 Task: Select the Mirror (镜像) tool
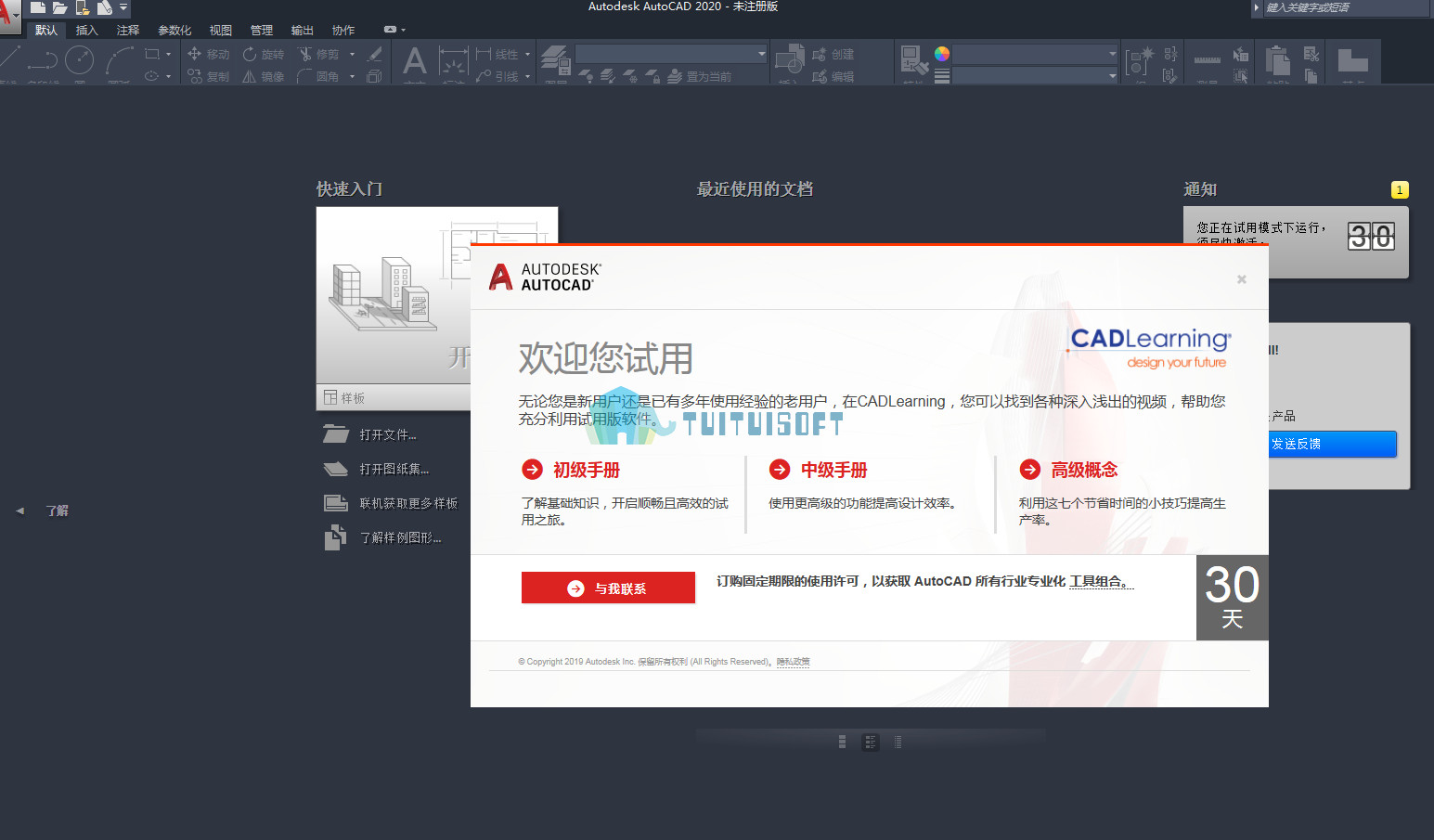click(264, 76)
